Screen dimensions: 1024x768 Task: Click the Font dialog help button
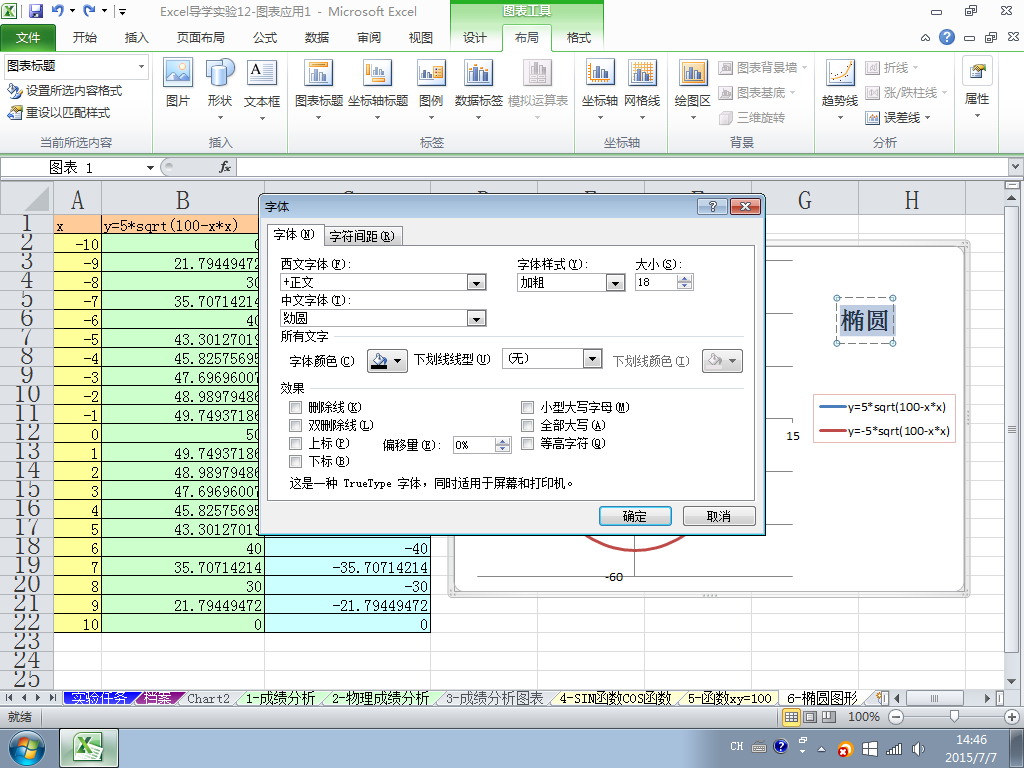[712, 206]
